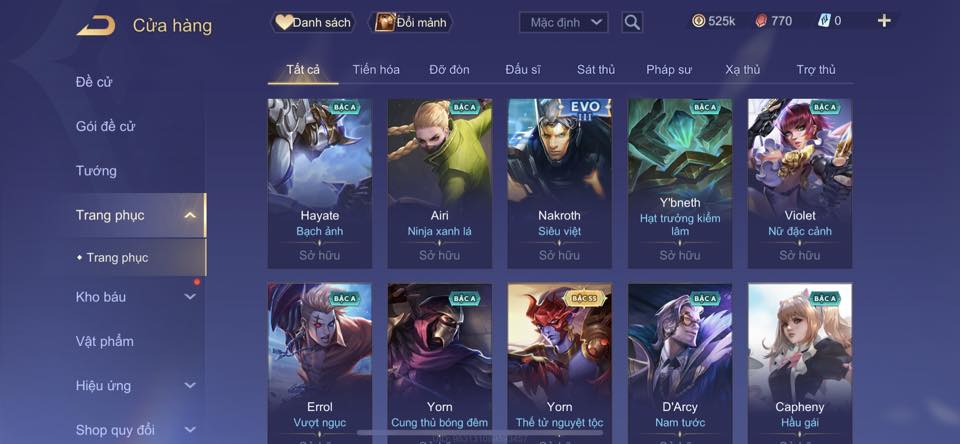The image size is (960, 444).
Task: Open Gói đề cử in sidebar
Action: (105, 126)
